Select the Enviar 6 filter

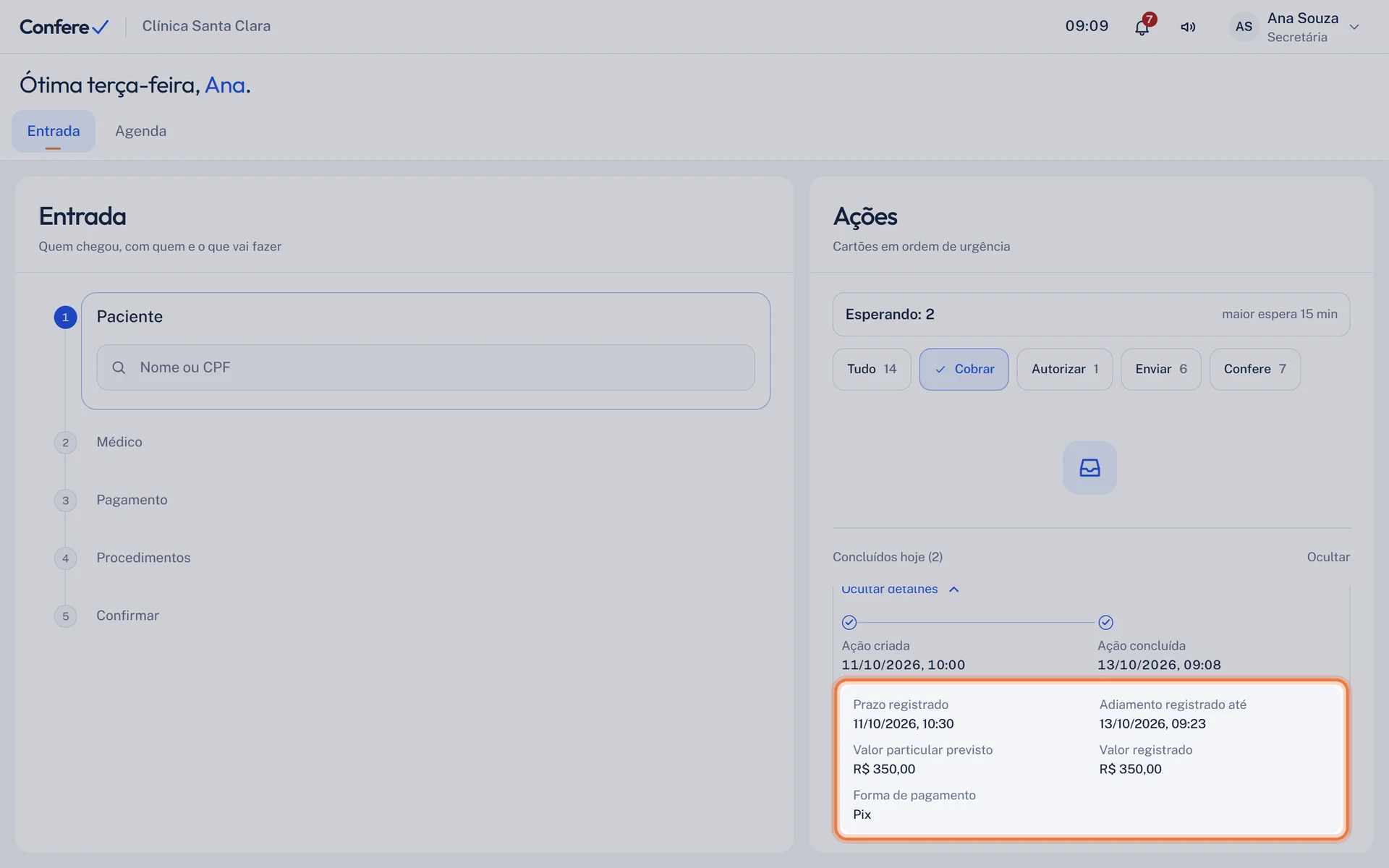pyautogui.click(x=1161, y=369)
